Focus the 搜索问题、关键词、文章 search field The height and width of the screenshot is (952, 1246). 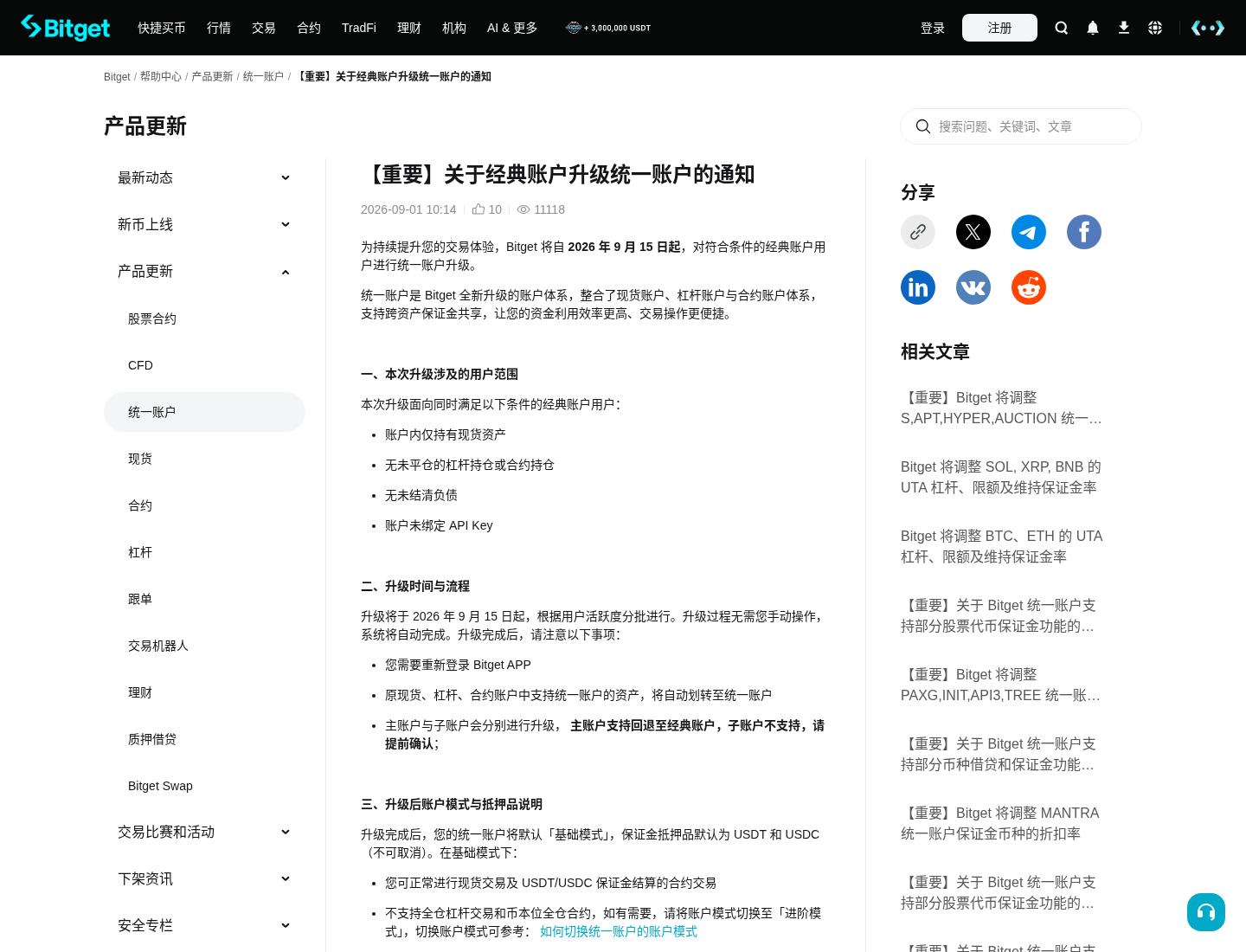tap(1021, 126)
